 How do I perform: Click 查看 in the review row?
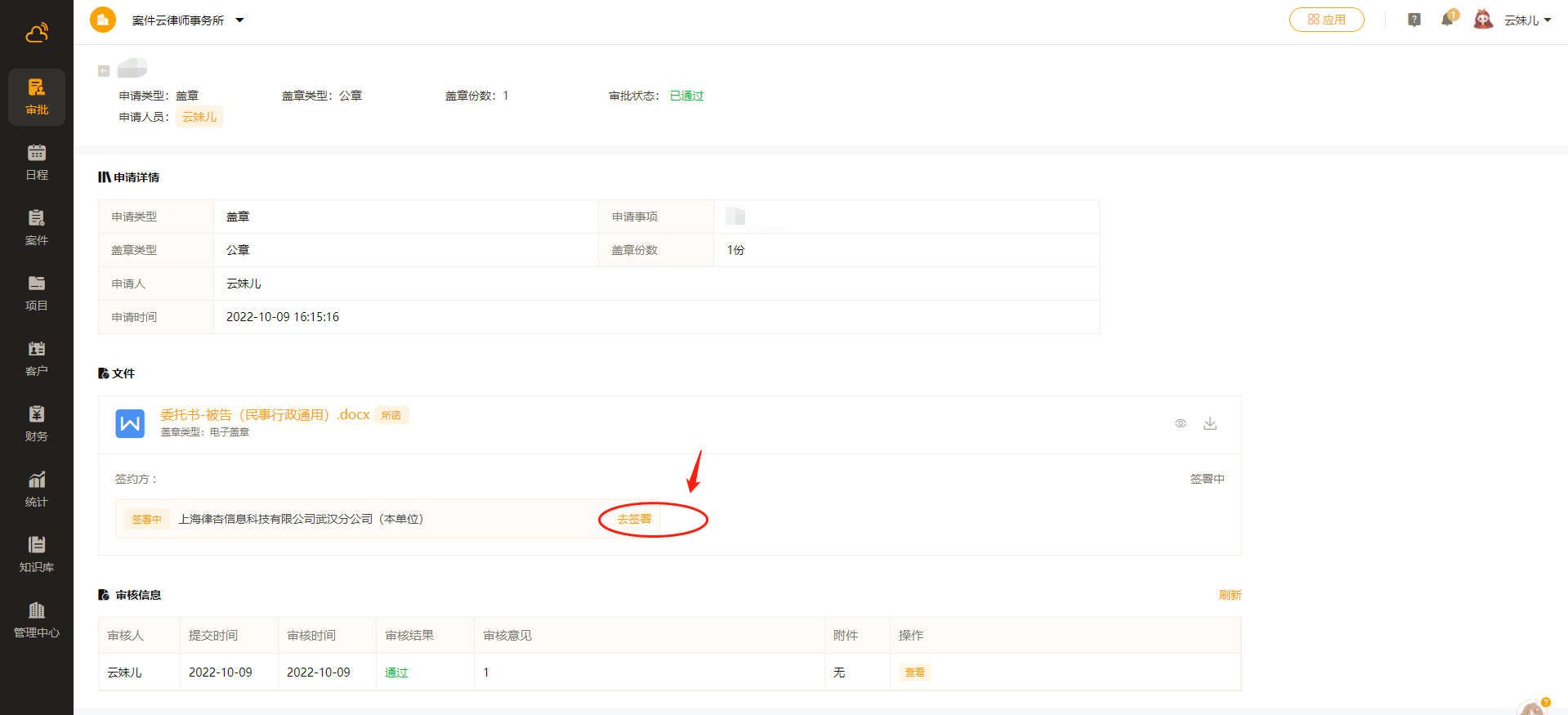[x=914, y=673]
